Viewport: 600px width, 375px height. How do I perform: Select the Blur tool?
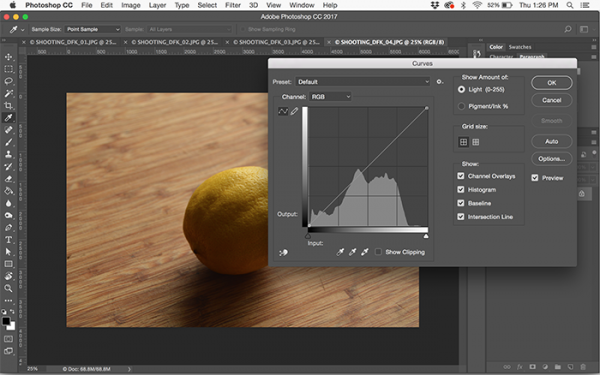pyautogui.click(x=8, y=203)
